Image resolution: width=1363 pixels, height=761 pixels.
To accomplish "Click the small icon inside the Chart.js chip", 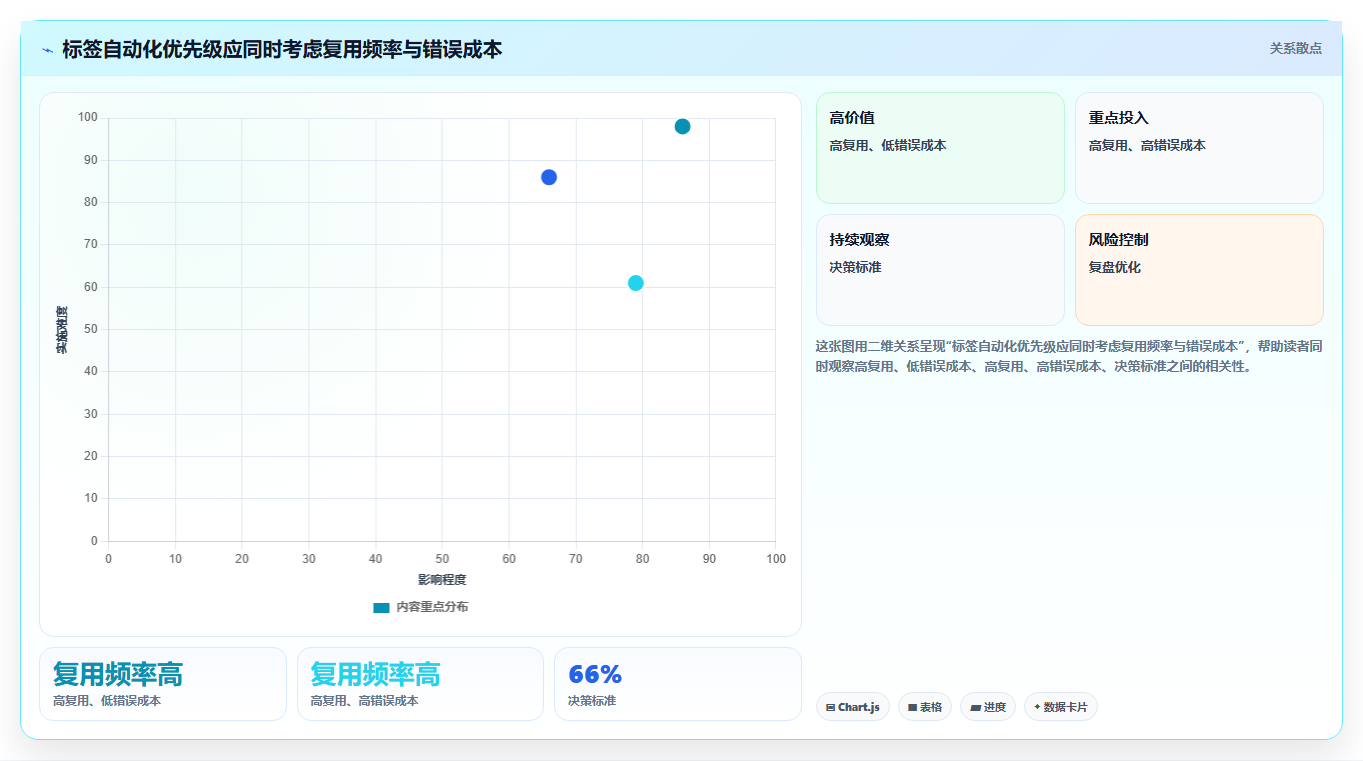I will coord(830,707).
